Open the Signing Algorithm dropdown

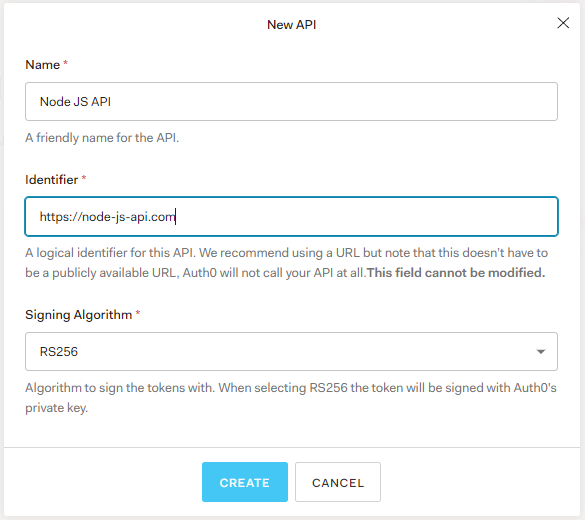(291, 351)
